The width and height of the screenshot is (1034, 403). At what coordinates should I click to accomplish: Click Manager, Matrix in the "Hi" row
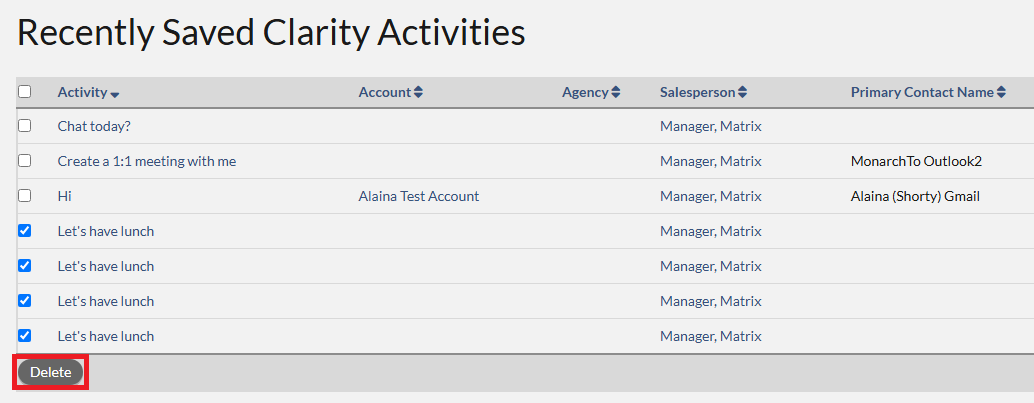[x=710, y=196]
